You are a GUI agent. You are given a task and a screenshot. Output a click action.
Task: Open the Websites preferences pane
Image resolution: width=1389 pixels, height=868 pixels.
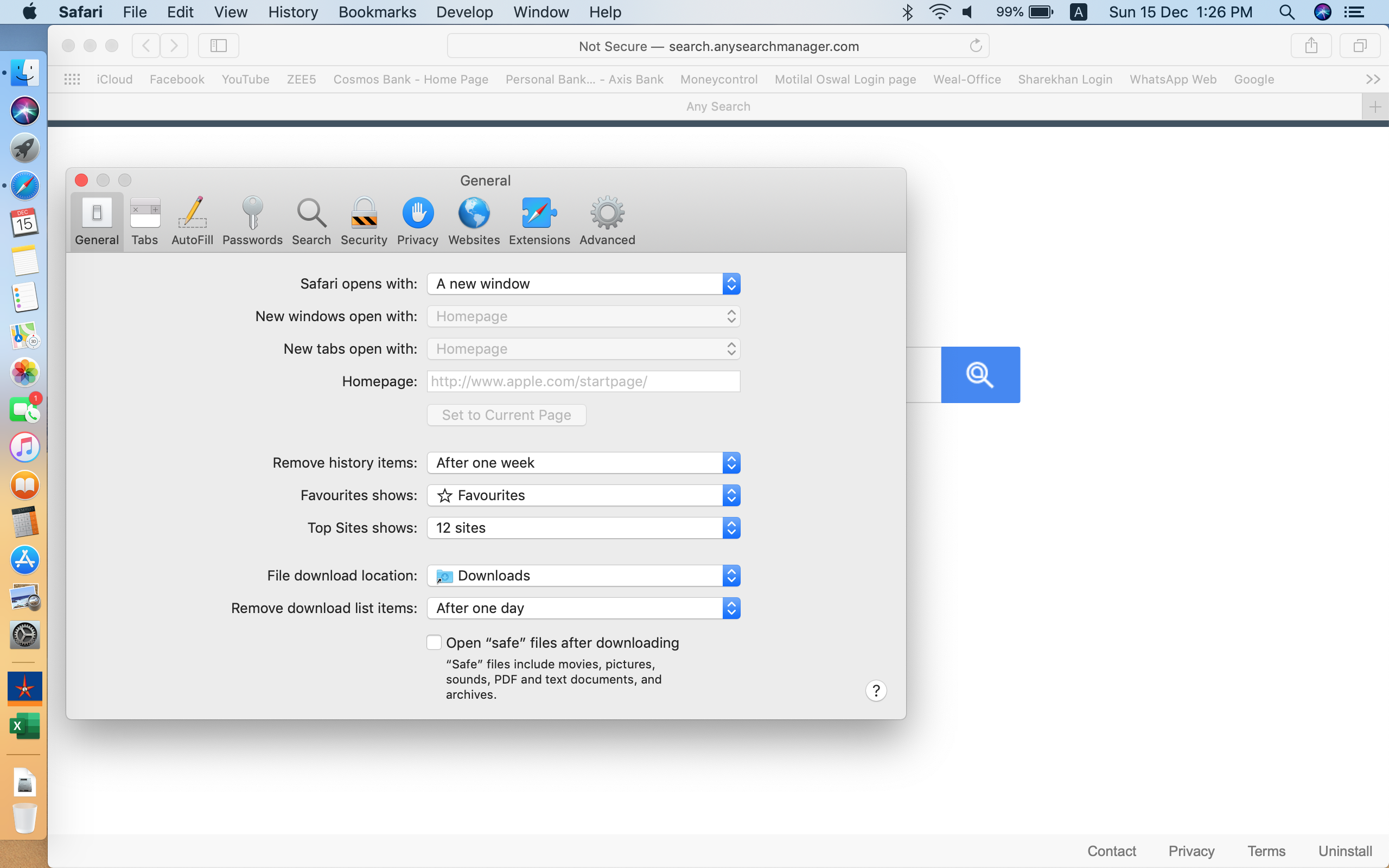(474, 221)
